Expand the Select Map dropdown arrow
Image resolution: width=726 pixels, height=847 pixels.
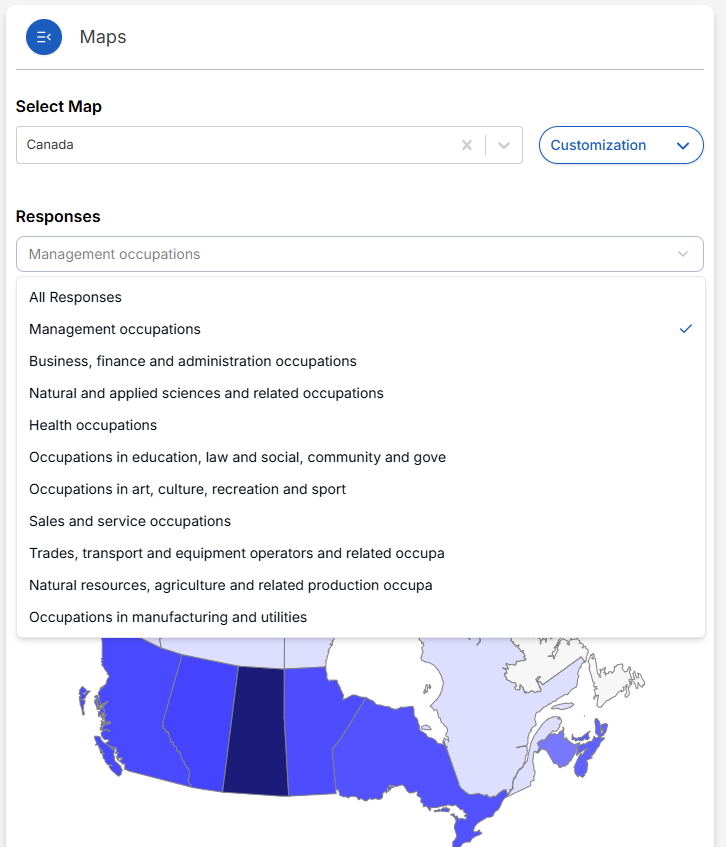pos(503,145)
